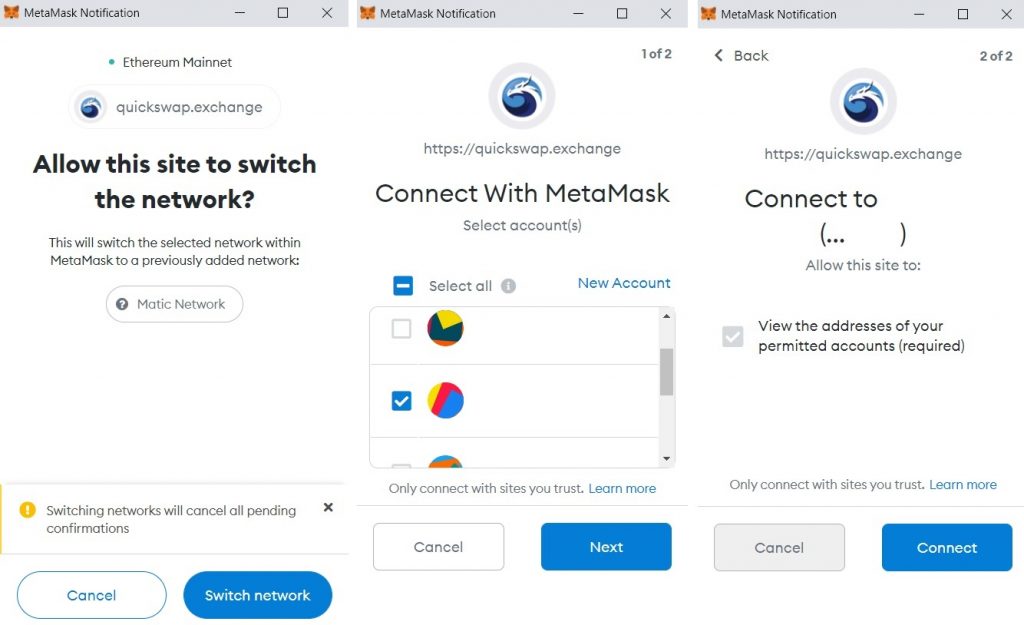Check the first unchecked account checkbox
The image size is (1024, 625).
click(403, 328)
